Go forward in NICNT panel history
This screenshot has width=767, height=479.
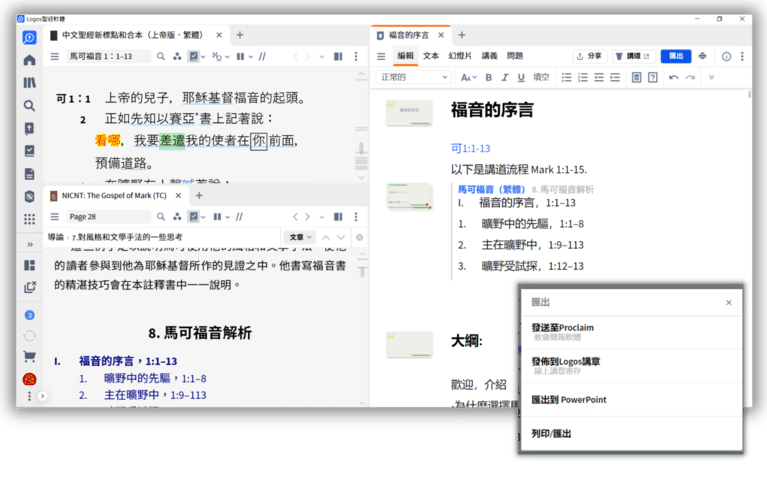click(x=307, y=216)
